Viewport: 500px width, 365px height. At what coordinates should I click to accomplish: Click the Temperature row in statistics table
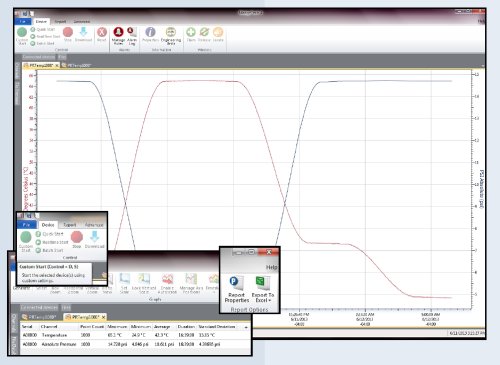click(135, 335)
